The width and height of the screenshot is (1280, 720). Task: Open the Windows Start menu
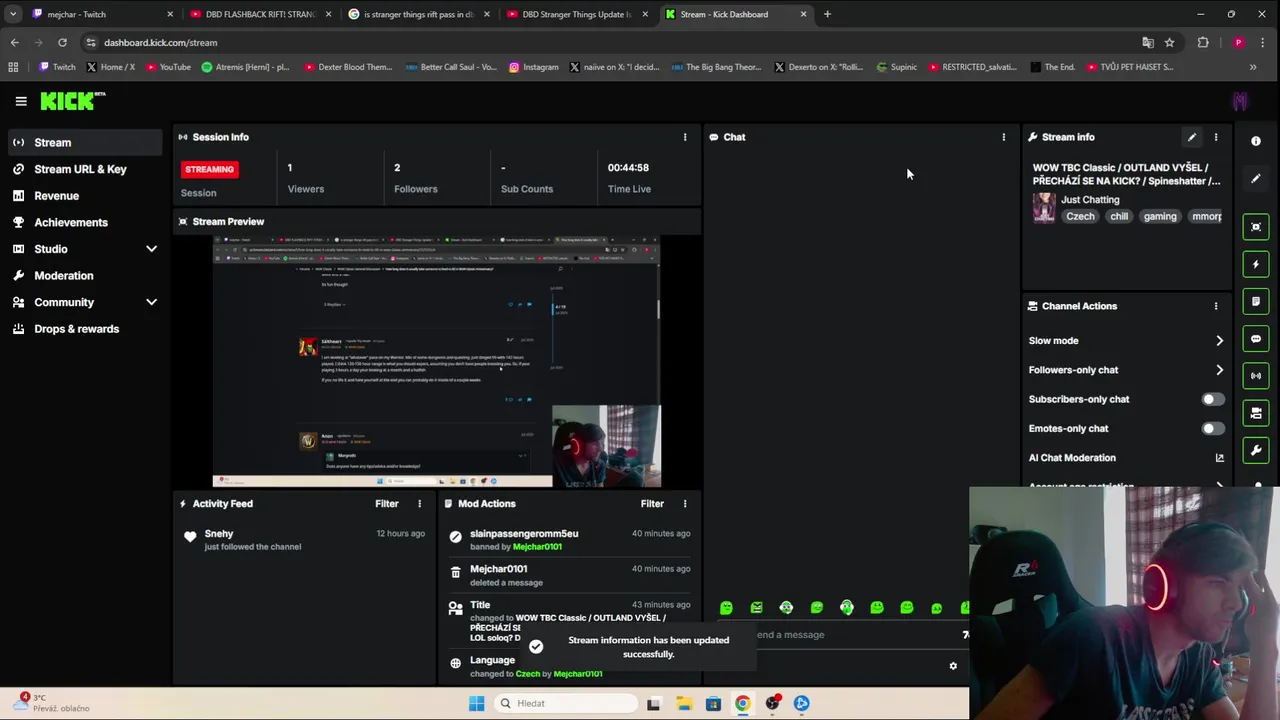pos(476,703)
